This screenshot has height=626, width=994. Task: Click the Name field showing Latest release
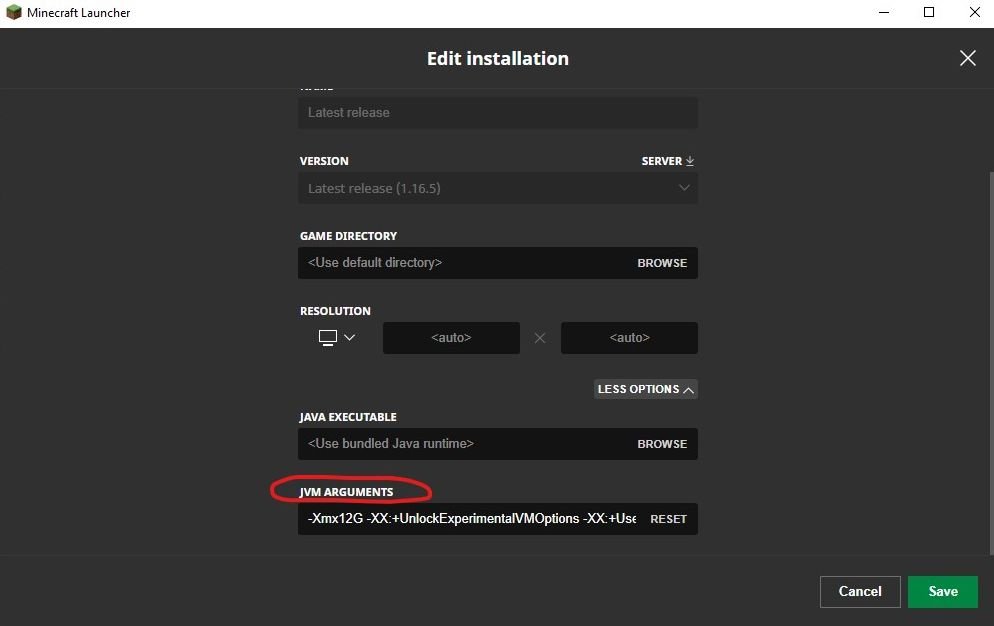point(498,112)
